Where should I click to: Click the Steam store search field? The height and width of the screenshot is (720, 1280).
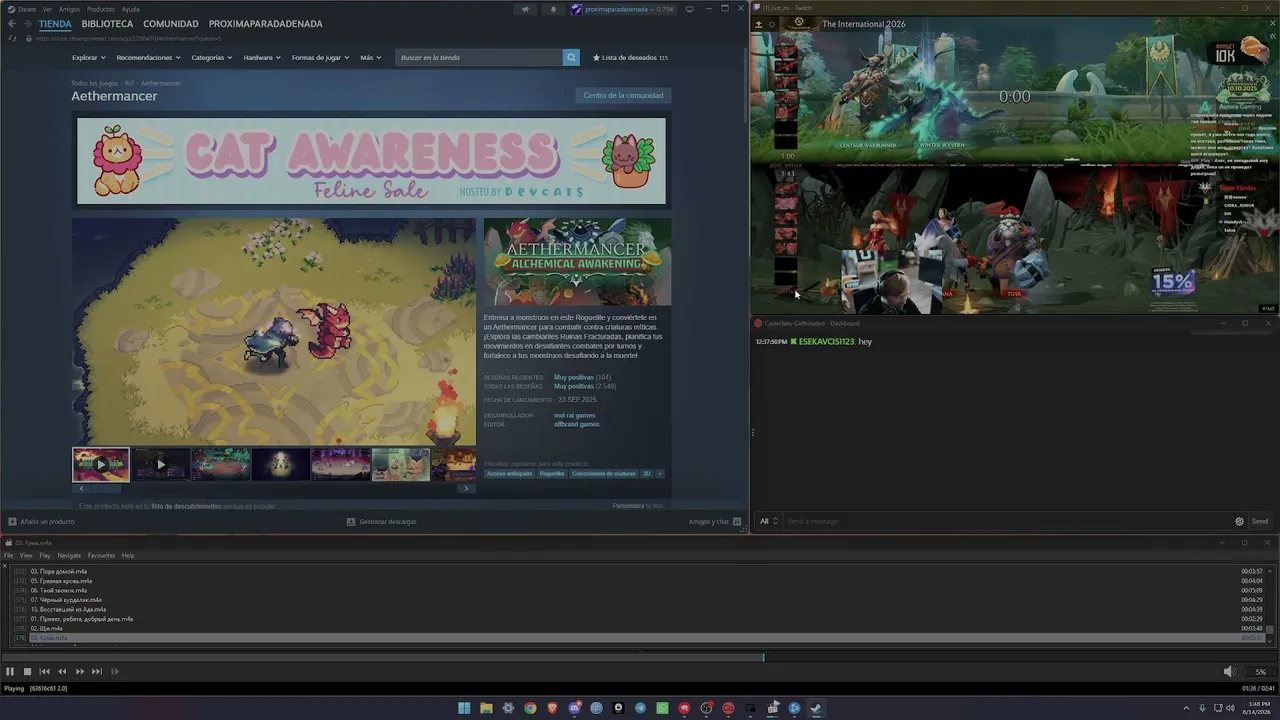coord(479,58)
